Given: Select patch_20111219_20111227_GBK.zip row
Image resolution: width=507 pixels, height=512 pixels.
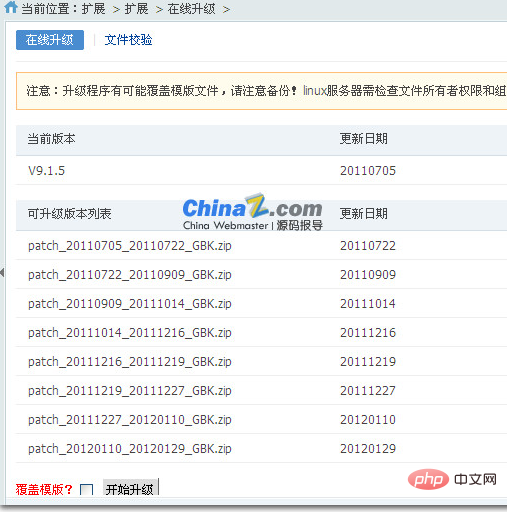Looking at the screenshot, I should [261, 391].
